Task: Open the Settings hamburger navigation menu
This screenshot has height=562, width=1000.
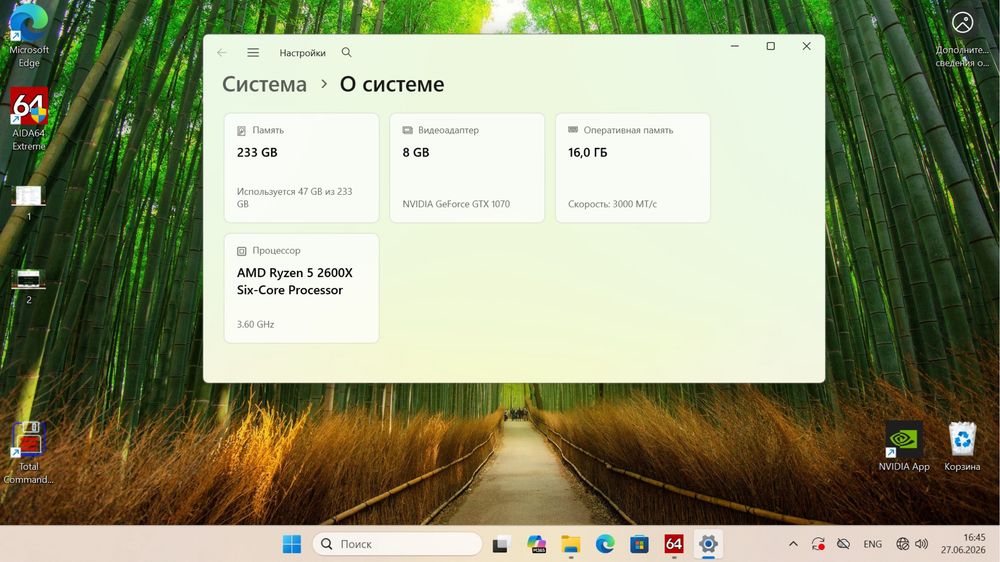Action: 253,53
